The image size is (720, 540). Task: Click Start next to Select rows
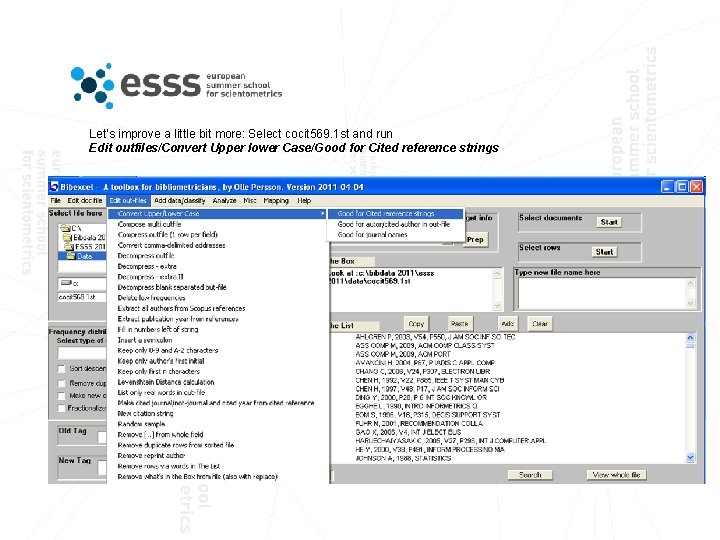coord(604,252)
